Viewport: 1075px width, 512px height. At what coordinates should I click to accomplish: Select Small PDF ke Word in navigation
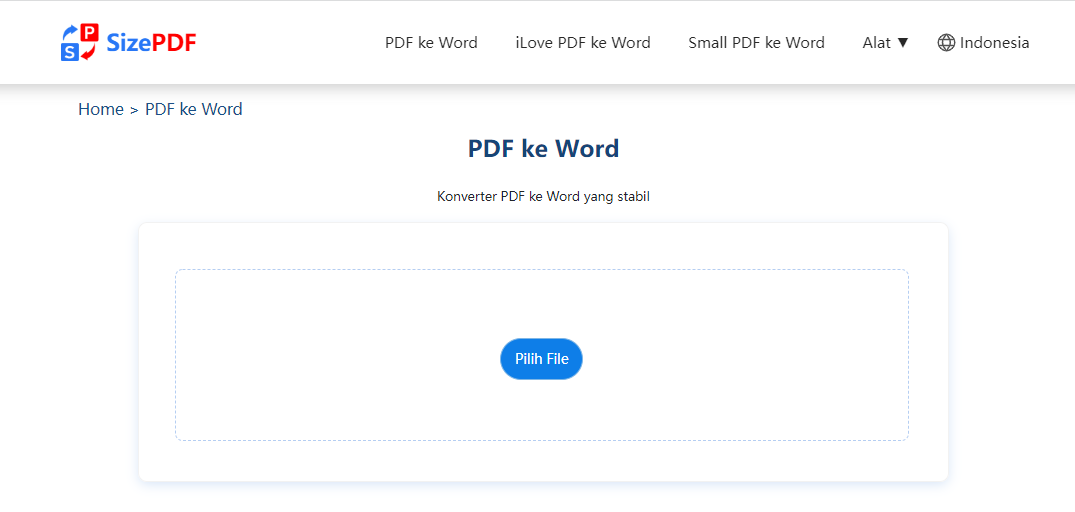[x=756, y=42]
